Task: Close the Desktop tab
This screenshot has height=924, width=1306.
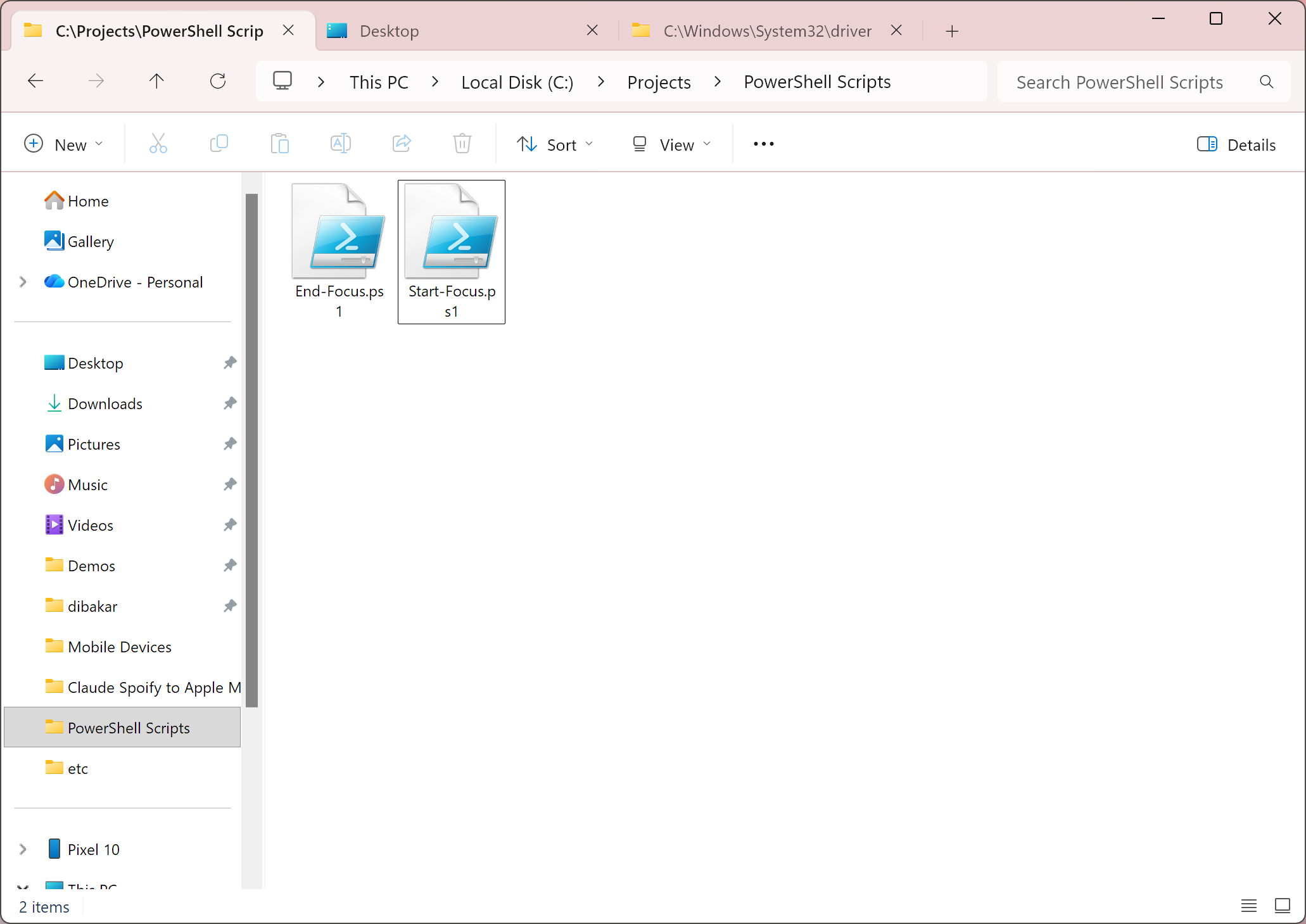Action: [592, 30]
